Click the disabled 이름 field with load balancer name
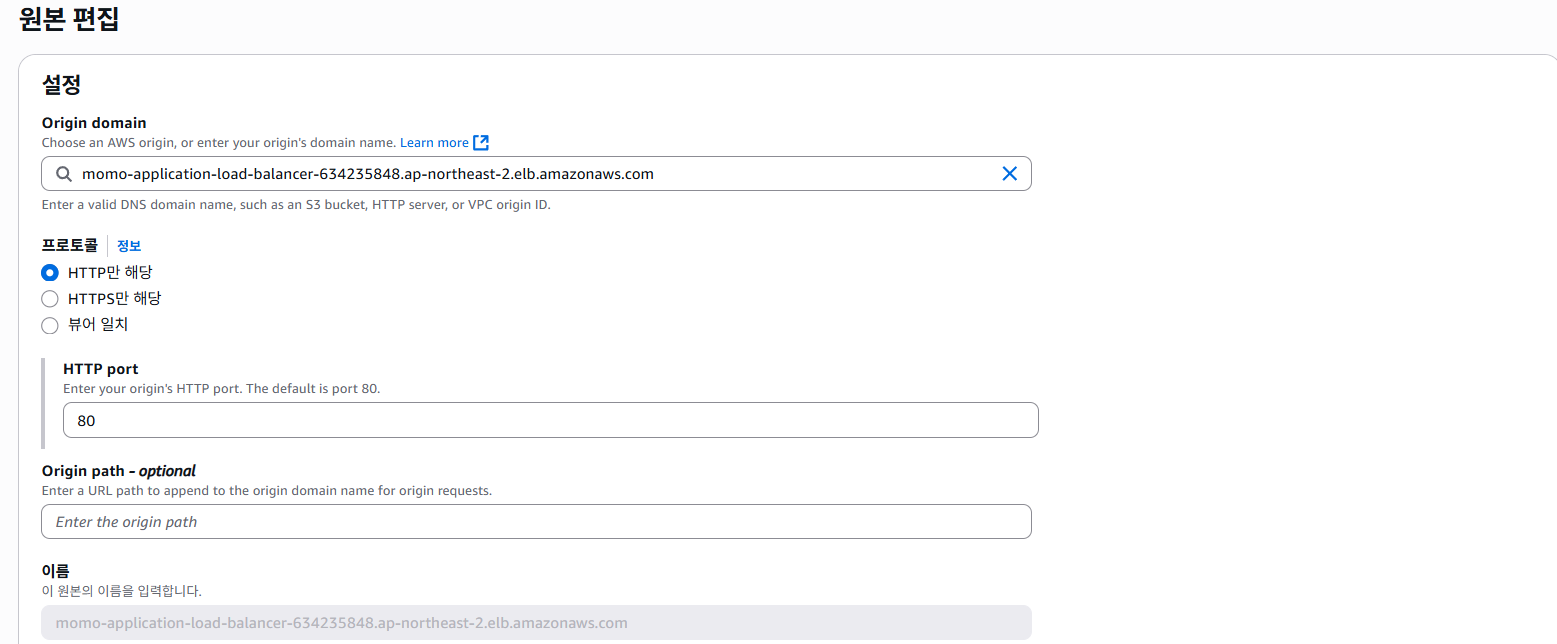Image resolution: width=1557 pixels, height=644 pixels. tap(536, 623)
